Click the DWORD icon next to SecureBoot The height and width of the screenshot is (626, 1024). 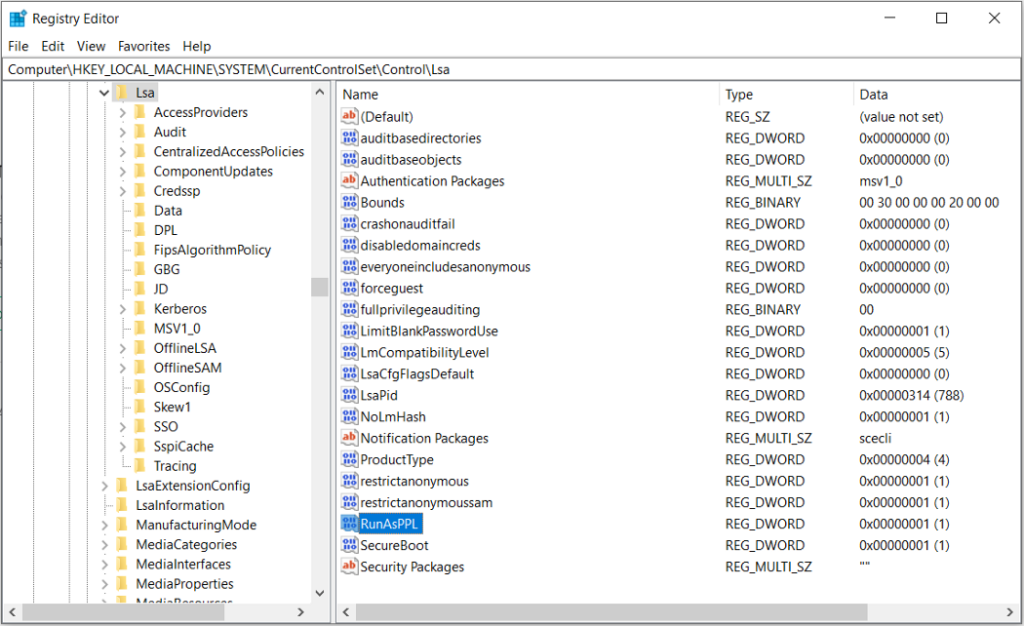[349, 545]
